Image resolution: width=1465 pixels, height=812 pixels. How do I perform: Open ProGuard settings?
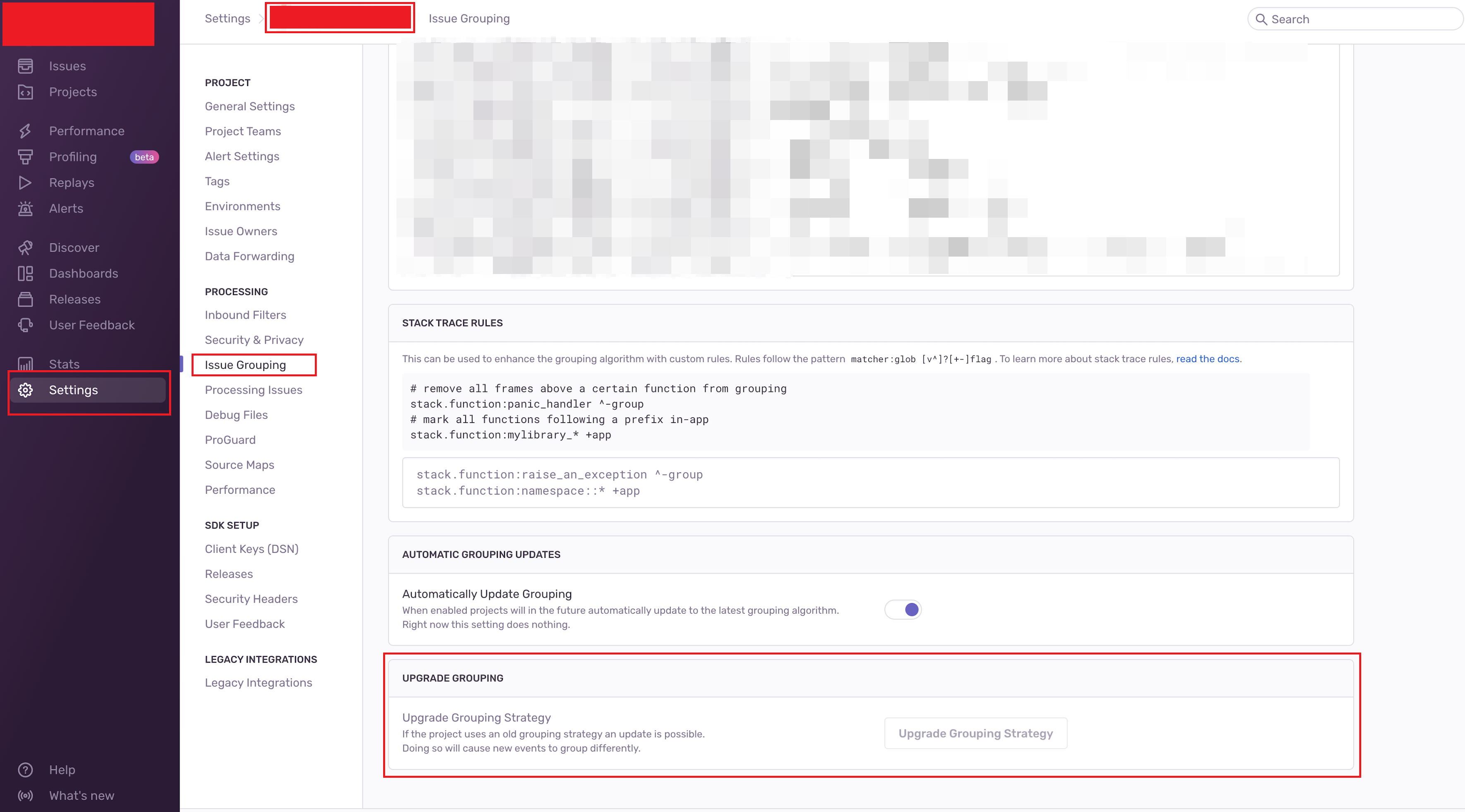tap(231, 440)
